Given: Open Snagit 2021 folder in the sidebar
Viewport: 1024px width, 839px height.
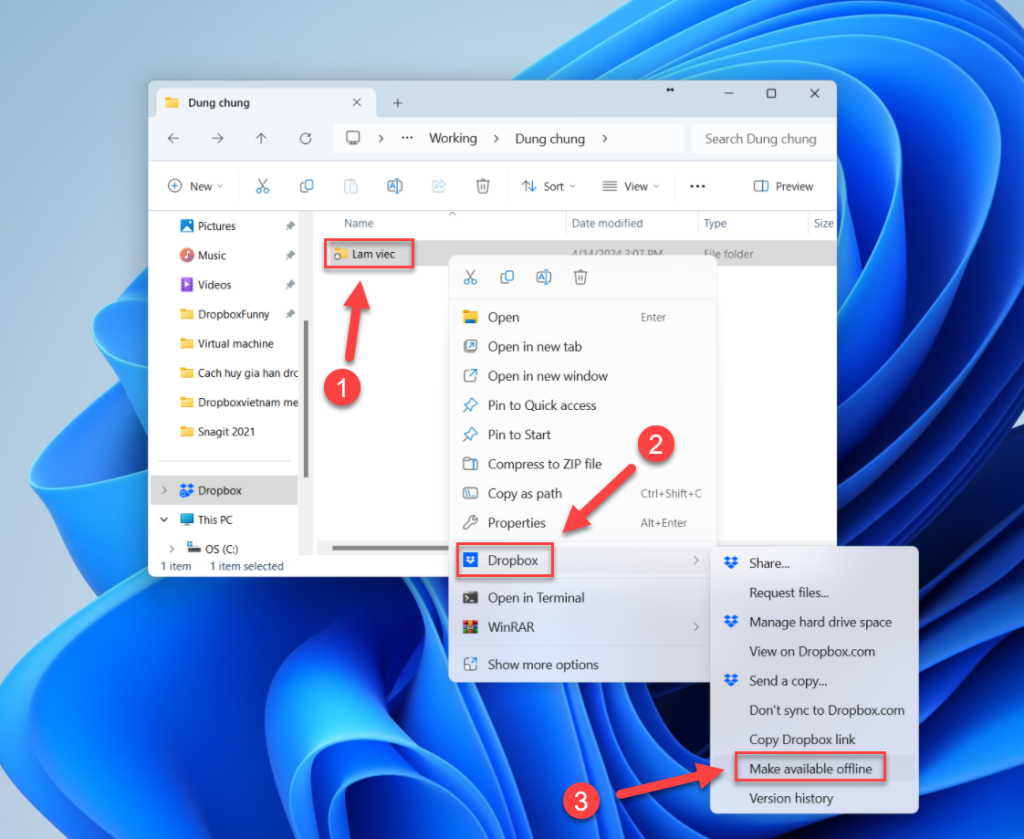Looking at the screenshot, I should [x=226, y=432].
